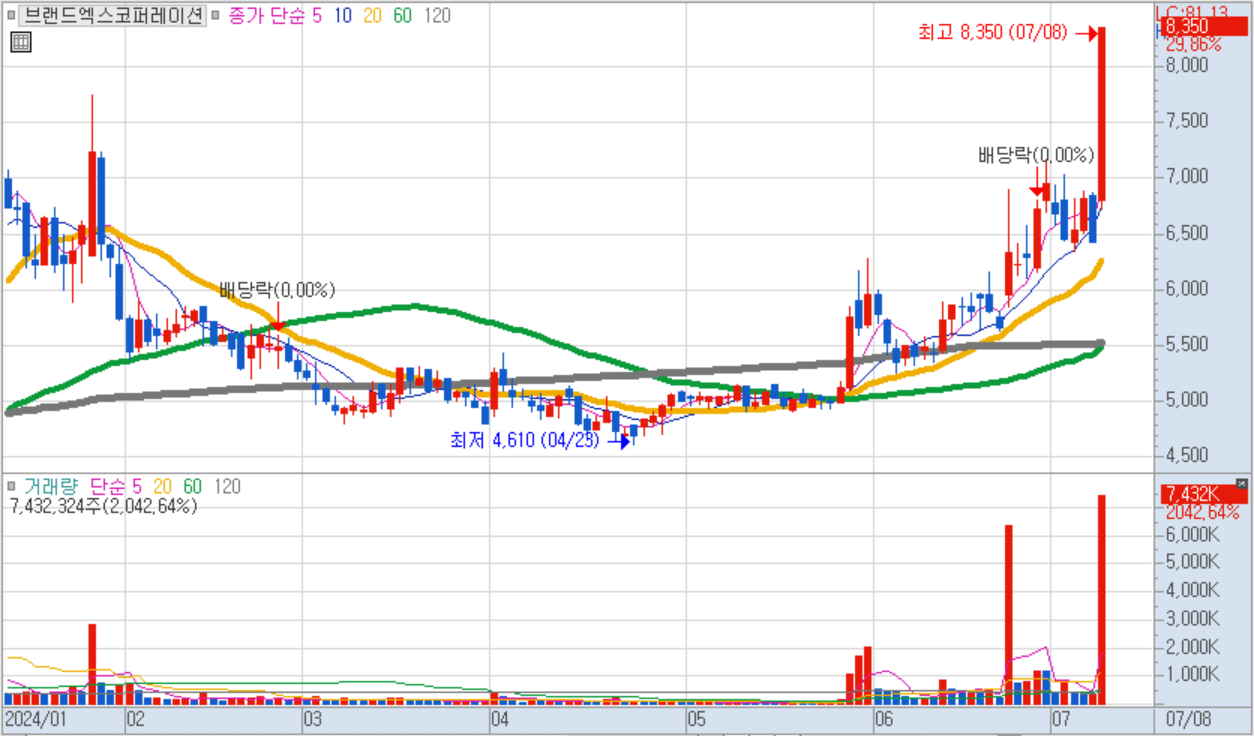
Task: Click the data table grid icon
Action: pyautogui.click(x=20, y=42)
